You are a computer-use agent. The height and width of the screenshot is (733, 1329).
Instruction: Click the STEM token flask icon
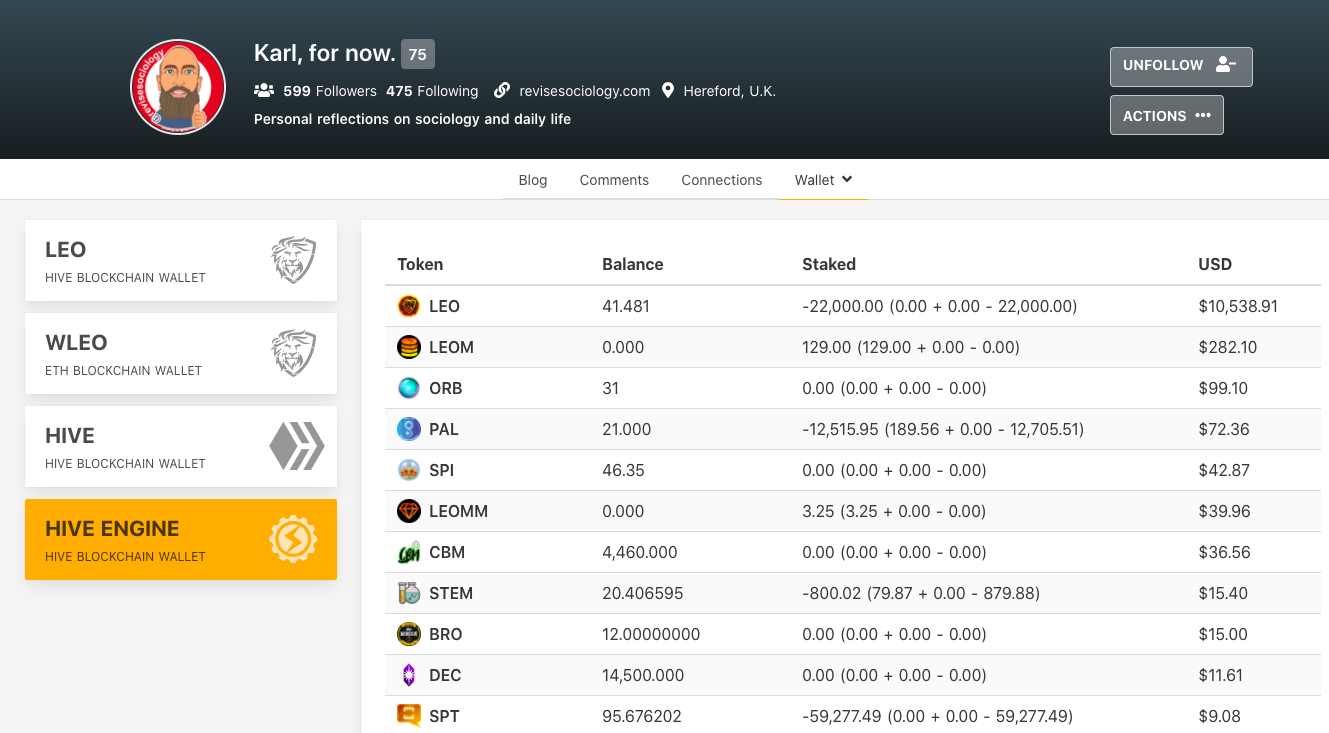click(408, 593)
